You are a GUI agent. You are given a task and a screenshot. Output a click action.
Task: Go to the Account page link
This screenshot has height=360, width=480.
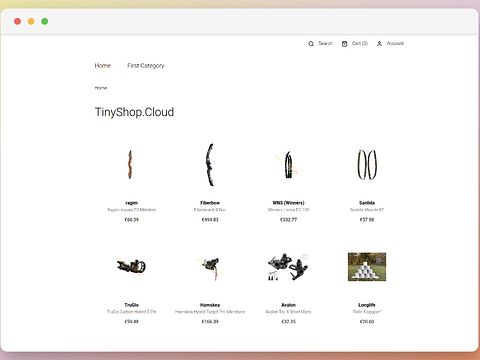[x=395, y=43]
